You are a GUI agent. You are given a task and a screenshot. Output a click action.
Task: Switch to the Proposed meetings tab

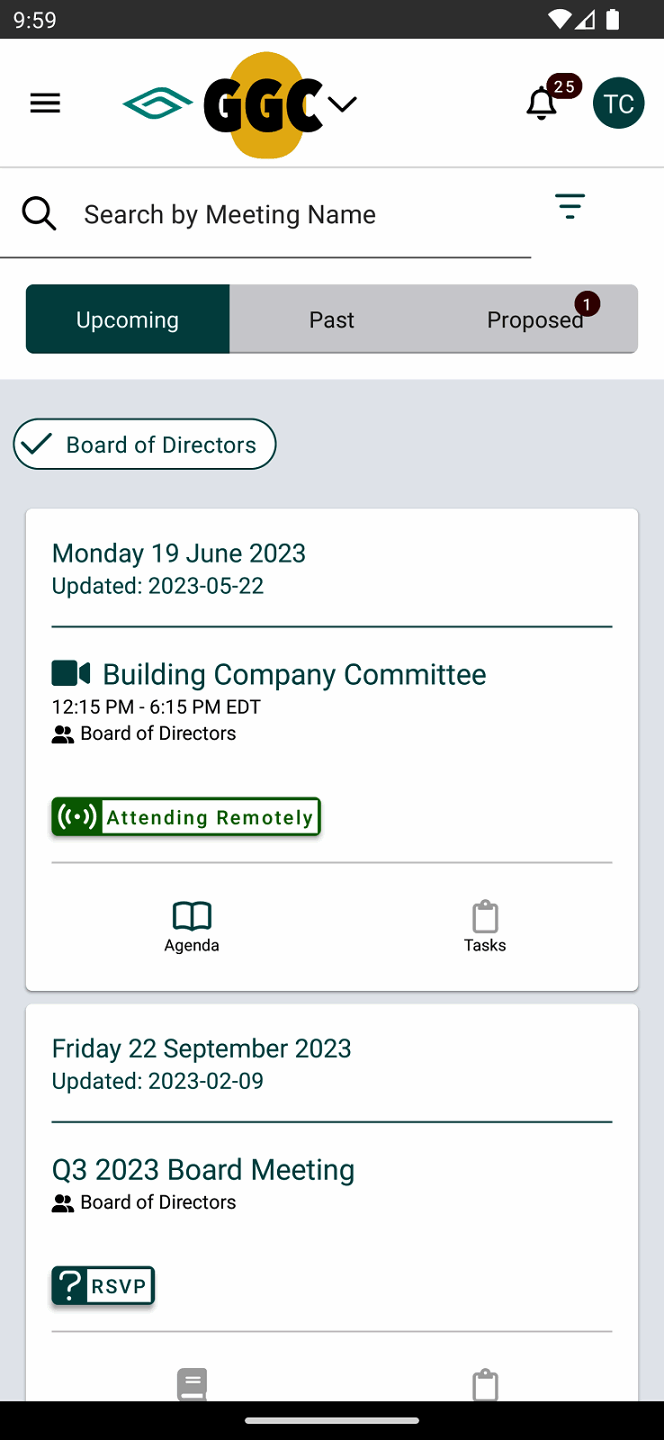pyautogui.click(x=535, y=320)
